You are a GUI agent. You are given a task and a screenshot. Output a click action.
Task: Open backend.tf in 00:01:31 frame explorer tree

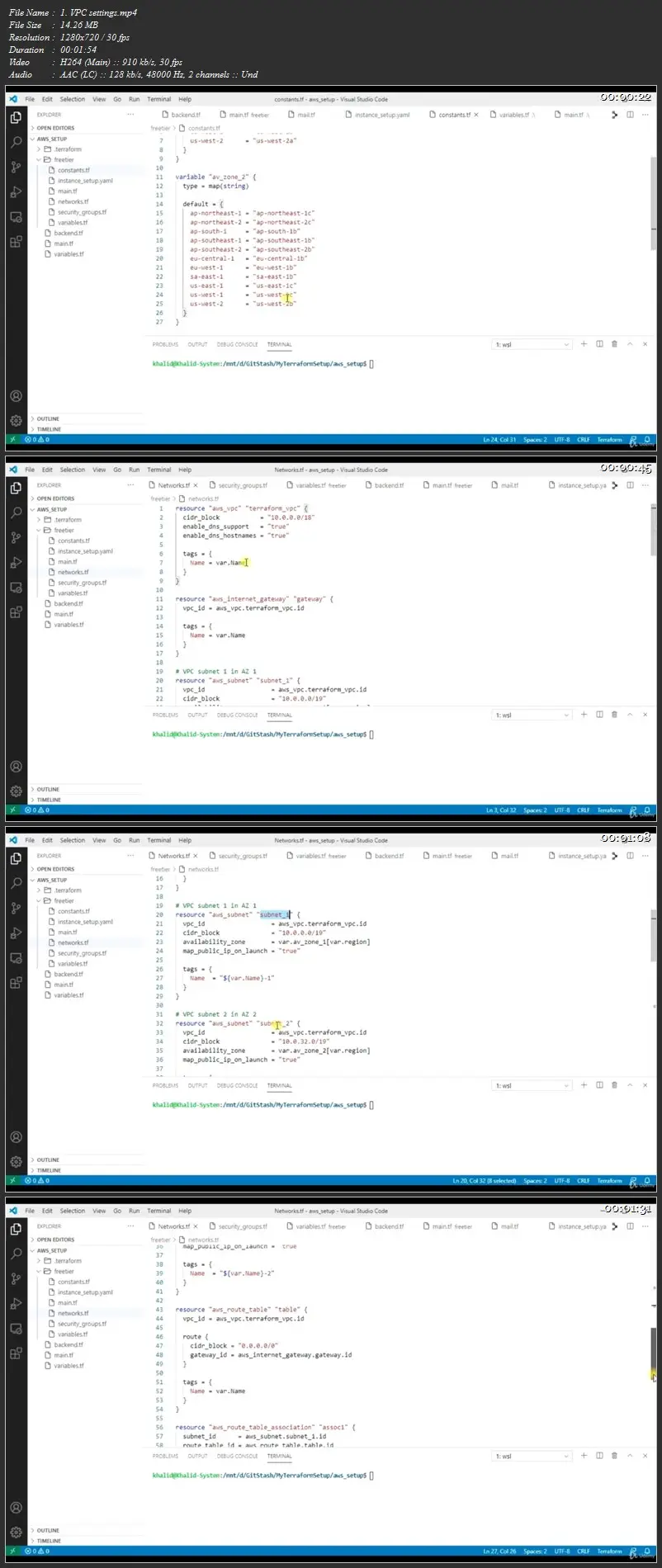pos(69,1344)
